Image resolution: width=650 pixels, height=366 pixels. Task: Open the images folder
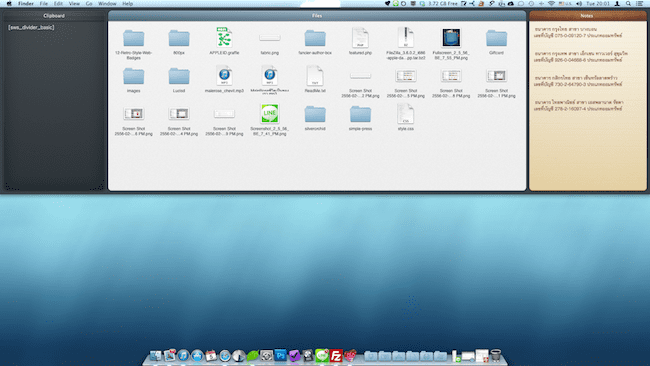click(133, 76)
